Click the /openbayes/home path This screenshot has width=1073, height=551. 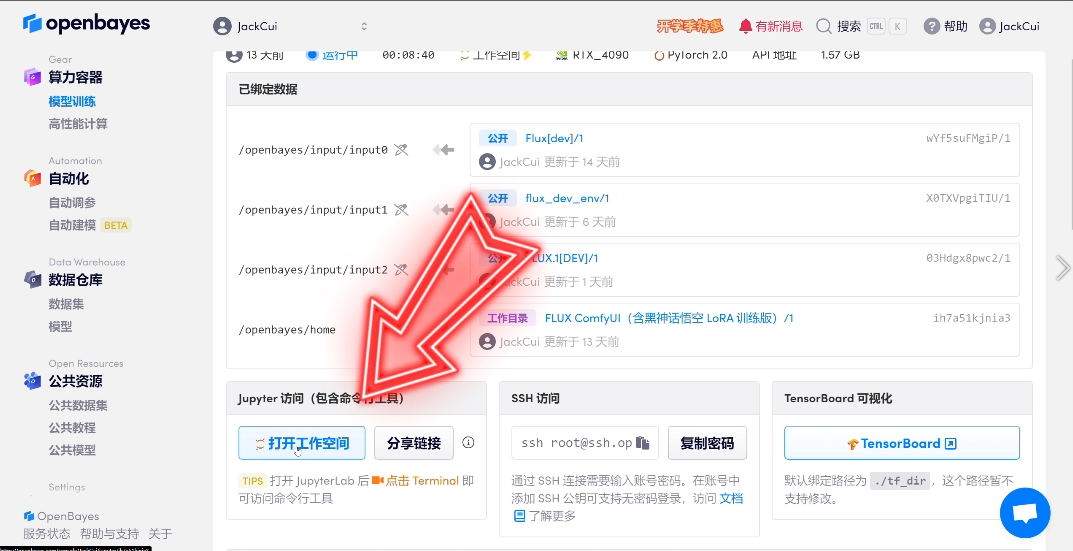click(287, 330)
